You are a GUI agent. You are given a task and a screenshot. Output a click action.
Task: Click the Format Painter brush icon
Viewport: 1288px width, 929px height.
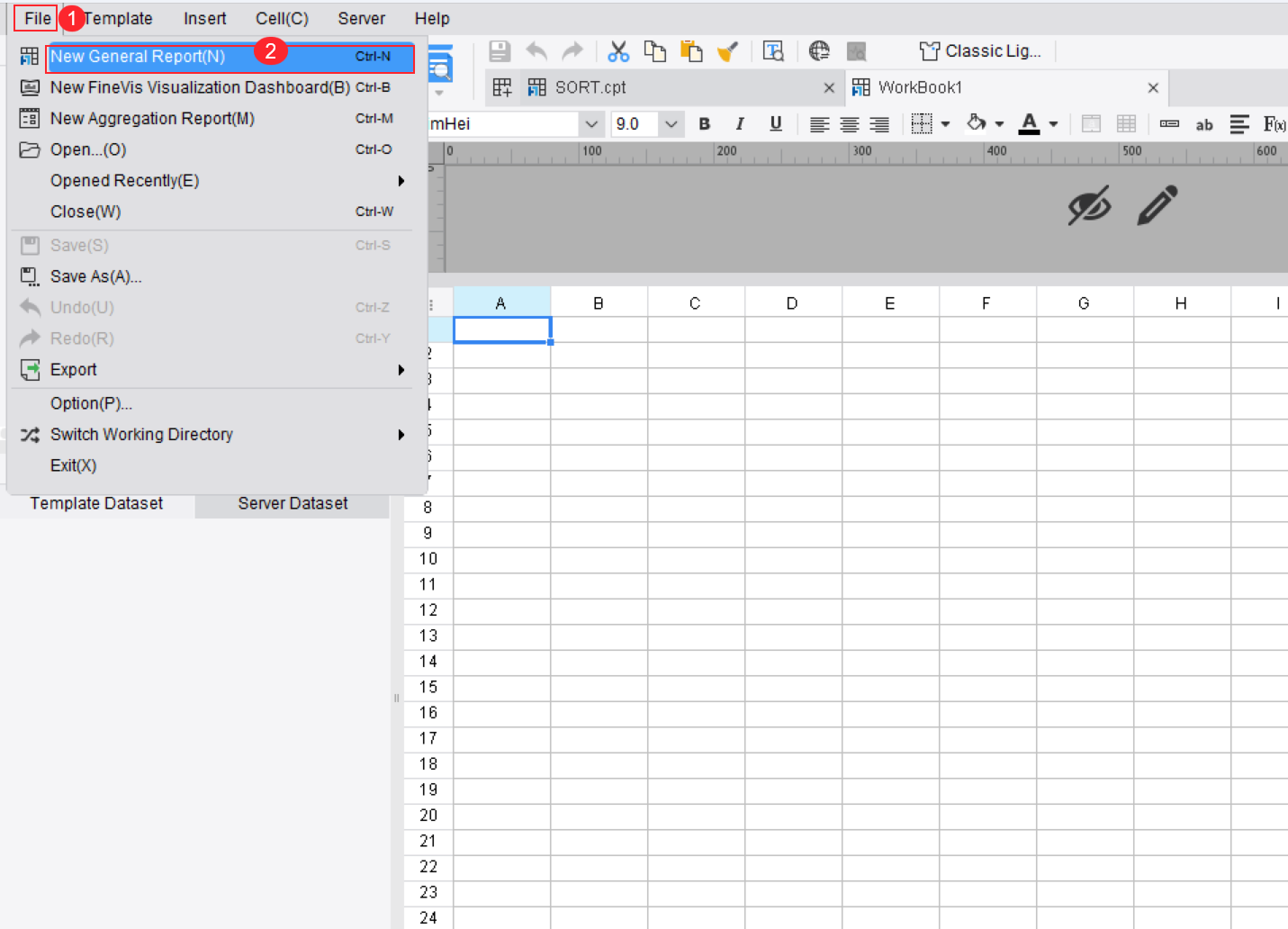click(x=727, y=51)
